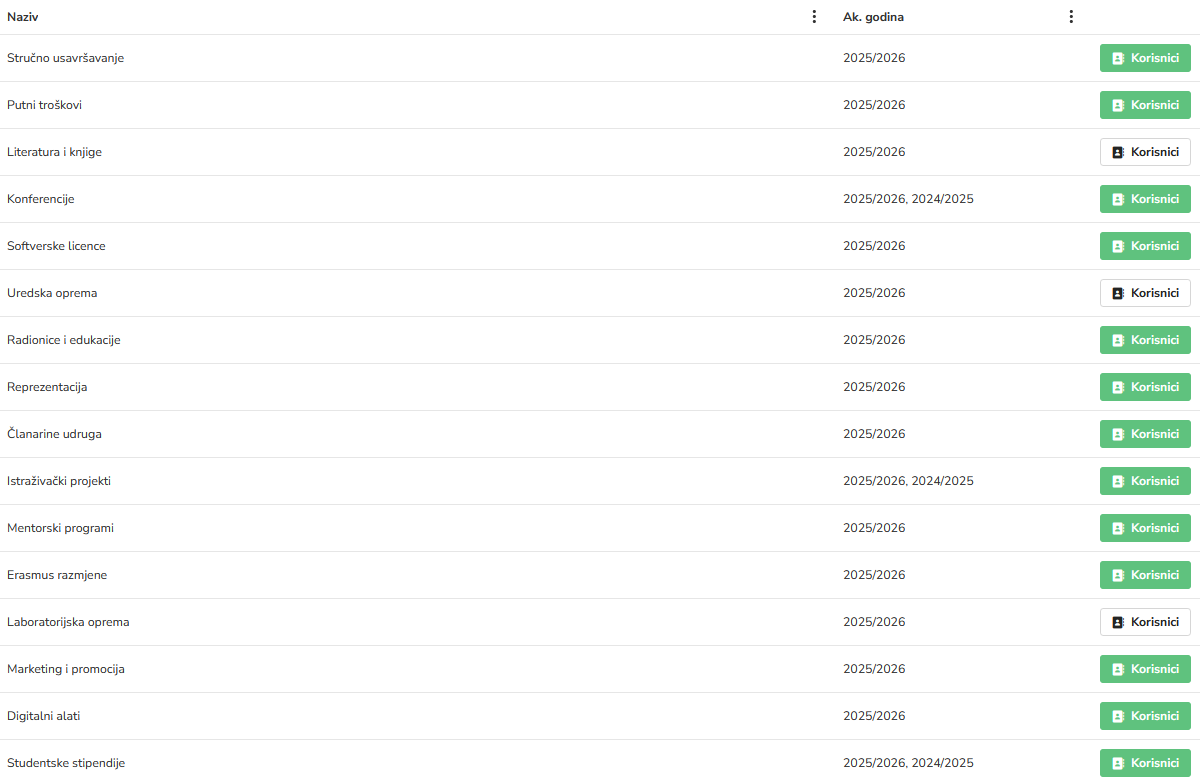1200x780 pixels.
Task: Open Korisnici for Erasmus razmjene
Action: coord(1145,575)
